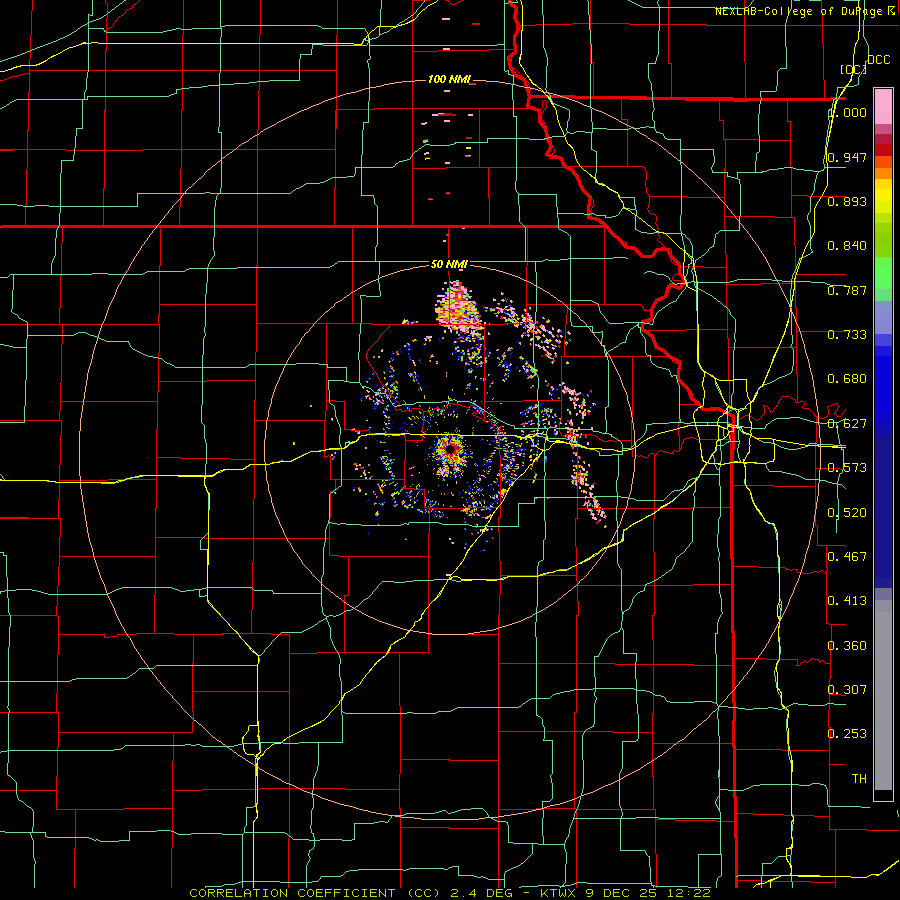The image size is (900, 900).
Task: Click the 0.573 color scale value
Action: (847, 468)
